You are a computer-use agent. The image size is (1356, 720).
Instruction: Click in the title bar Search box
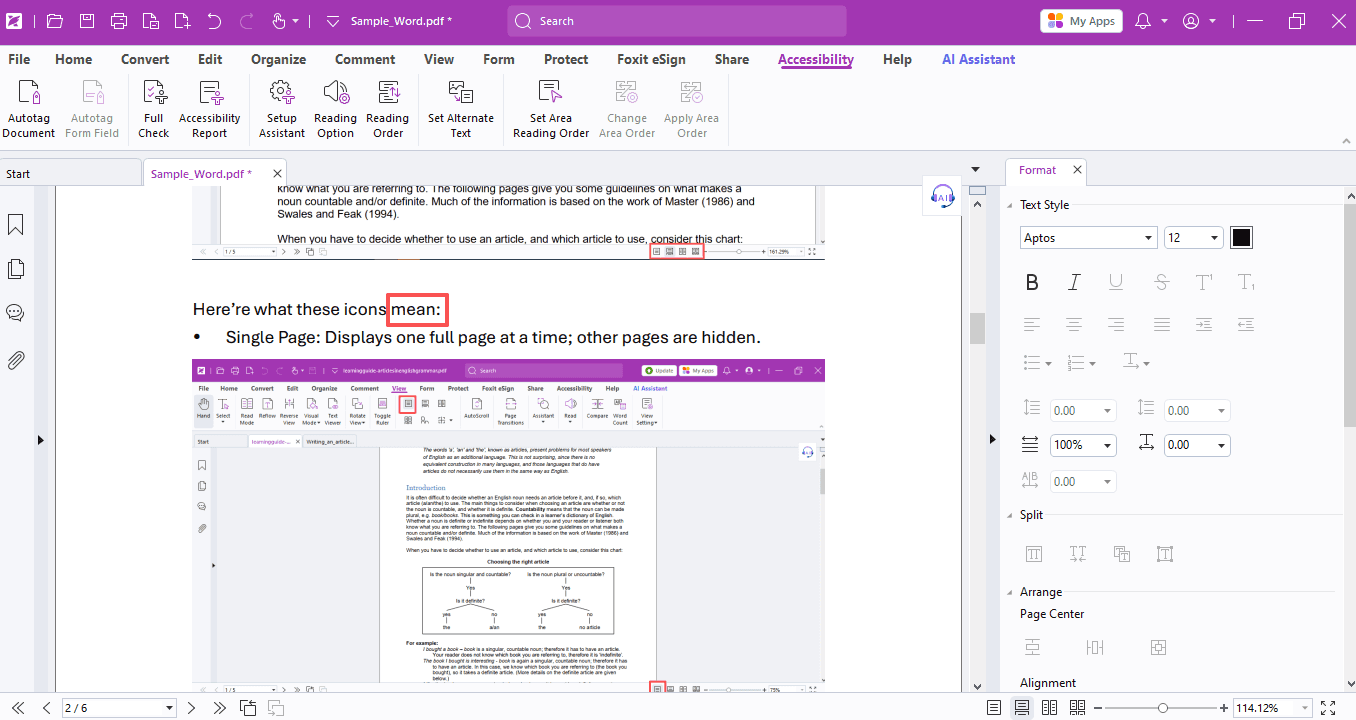[677, 21]
